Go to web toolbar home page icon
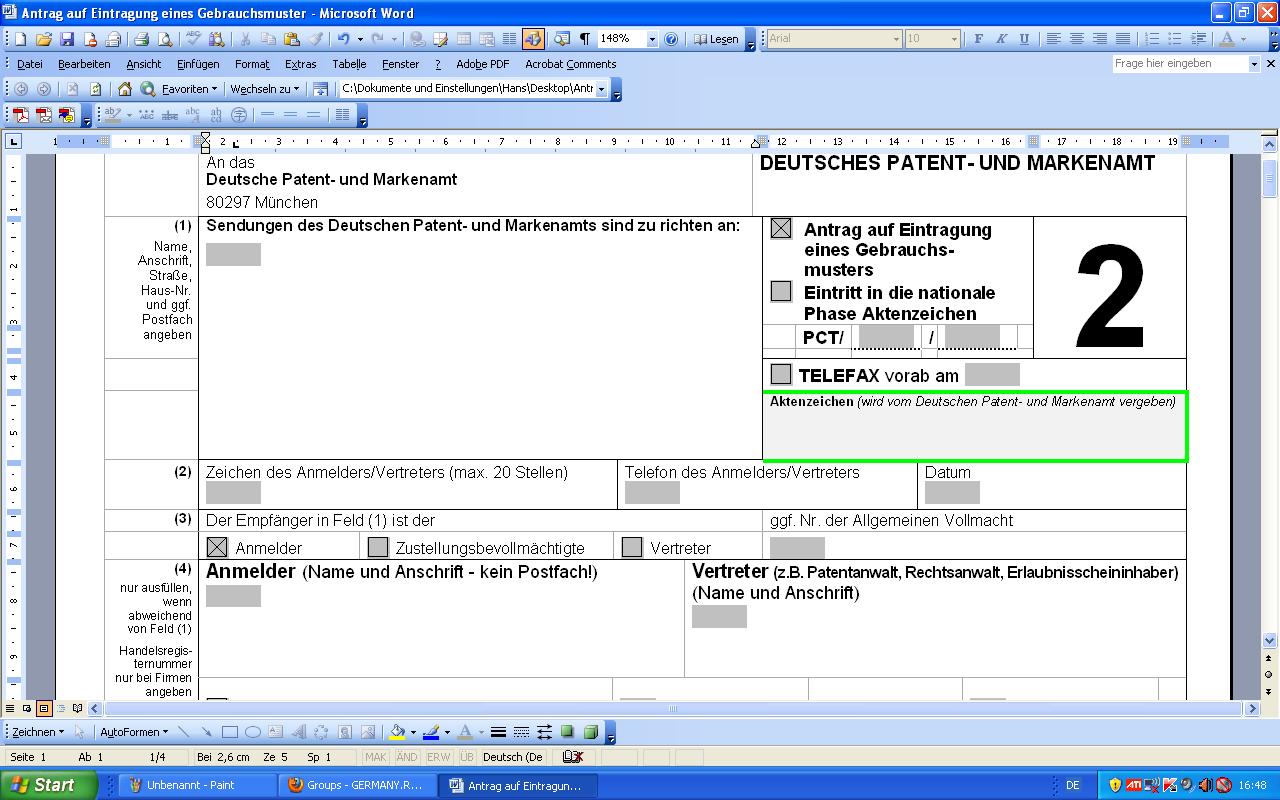 point(125,89)
